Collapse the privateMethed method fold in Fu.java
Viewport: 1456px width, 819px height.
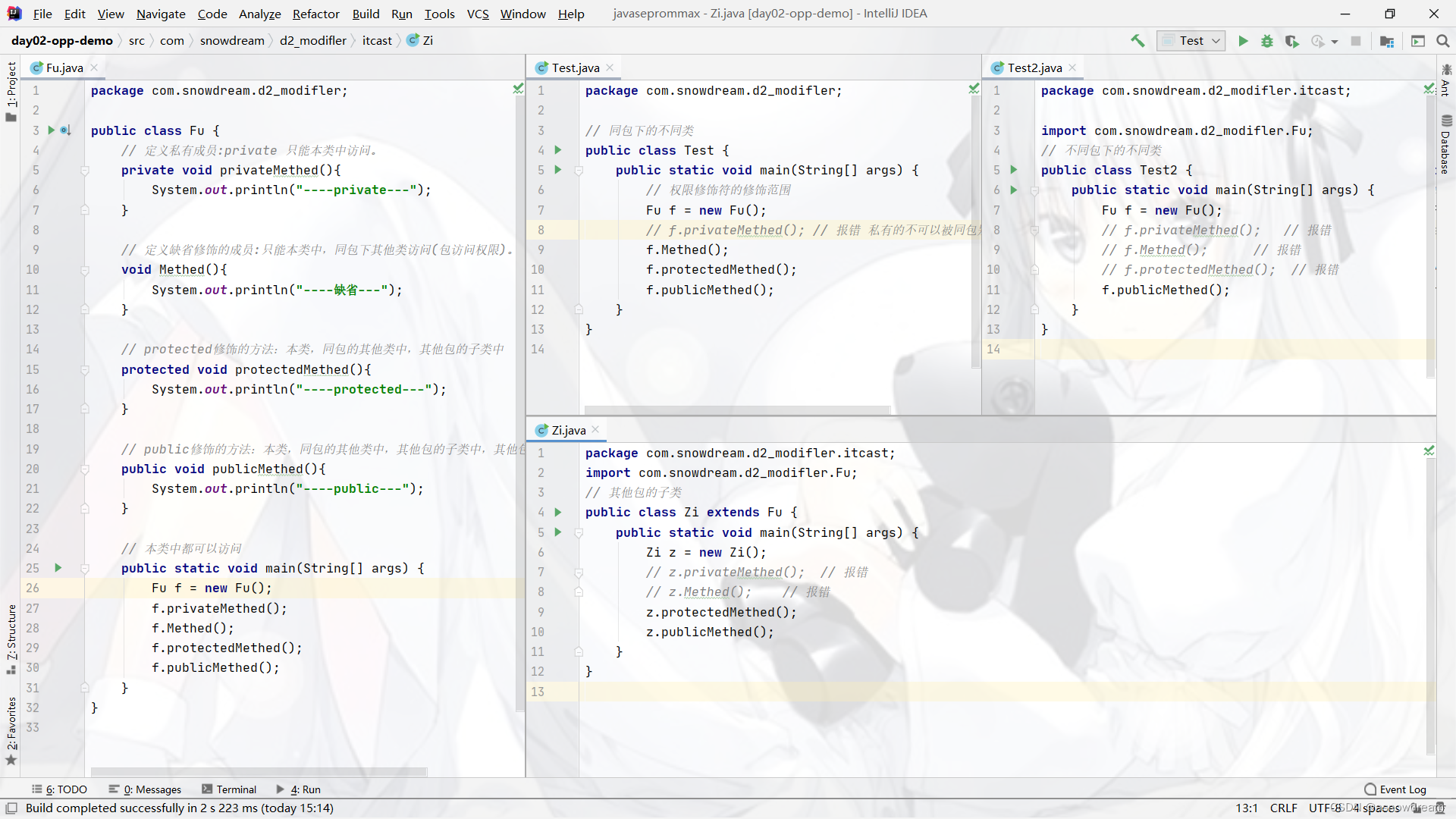pyautogui.click(x=85, y=171)
